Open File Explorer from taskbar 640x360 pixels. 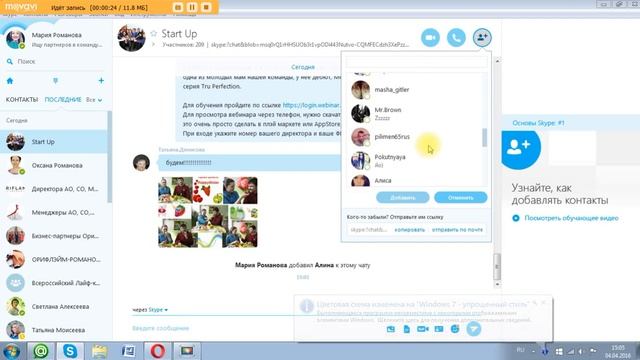coord(99,351)
